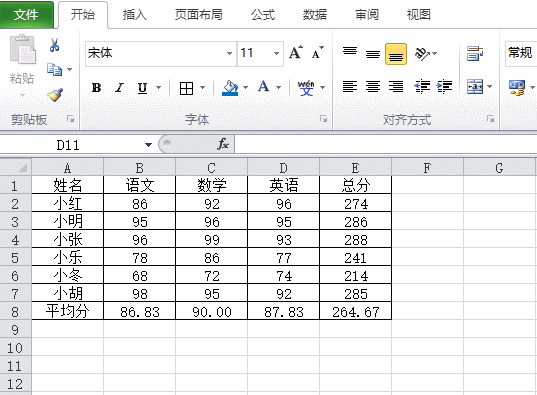Select row 8 header

click(15, 311)
